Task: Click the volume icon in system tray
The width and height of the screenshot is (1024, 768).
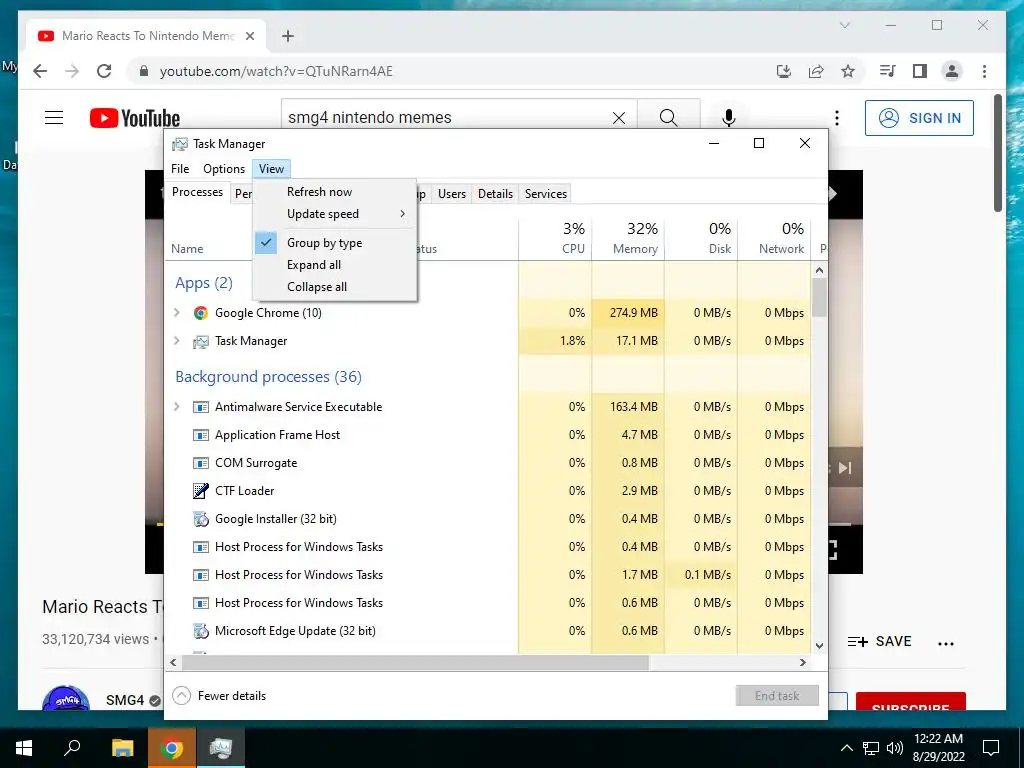Action: click(895, 748)
